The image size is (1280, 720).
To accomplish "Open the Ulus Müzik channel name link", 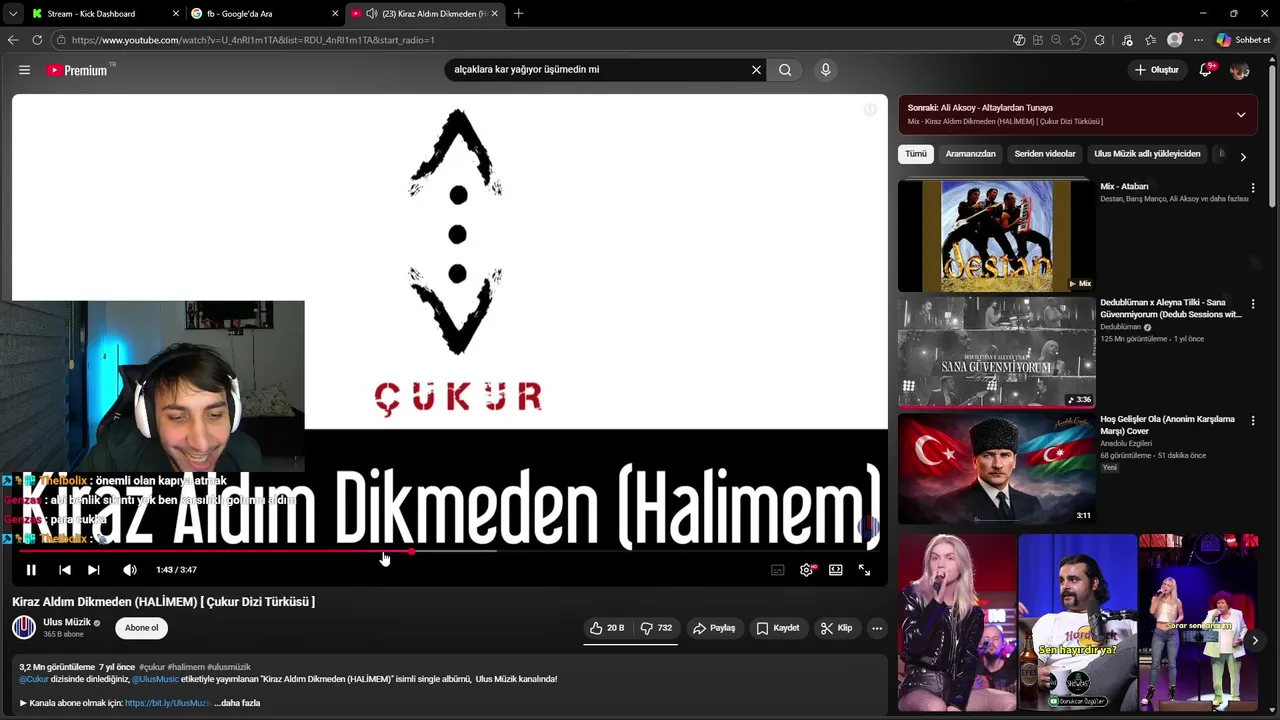I will coord(67,622).
